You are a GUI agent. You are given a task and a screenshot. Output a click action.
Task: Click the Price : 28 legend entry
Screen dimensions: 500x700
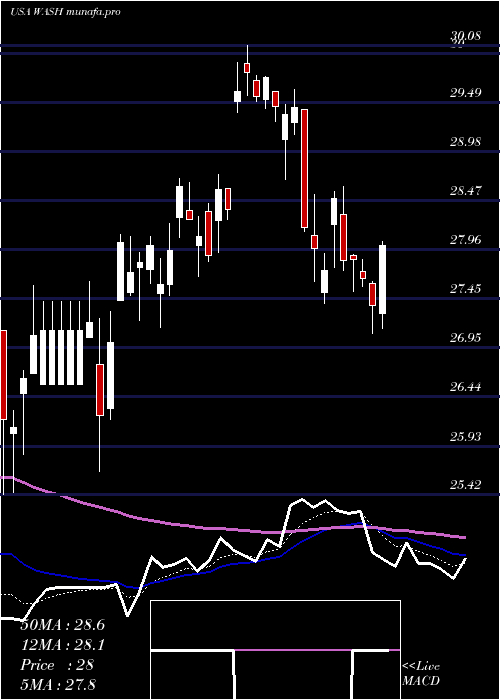point(57,665)
